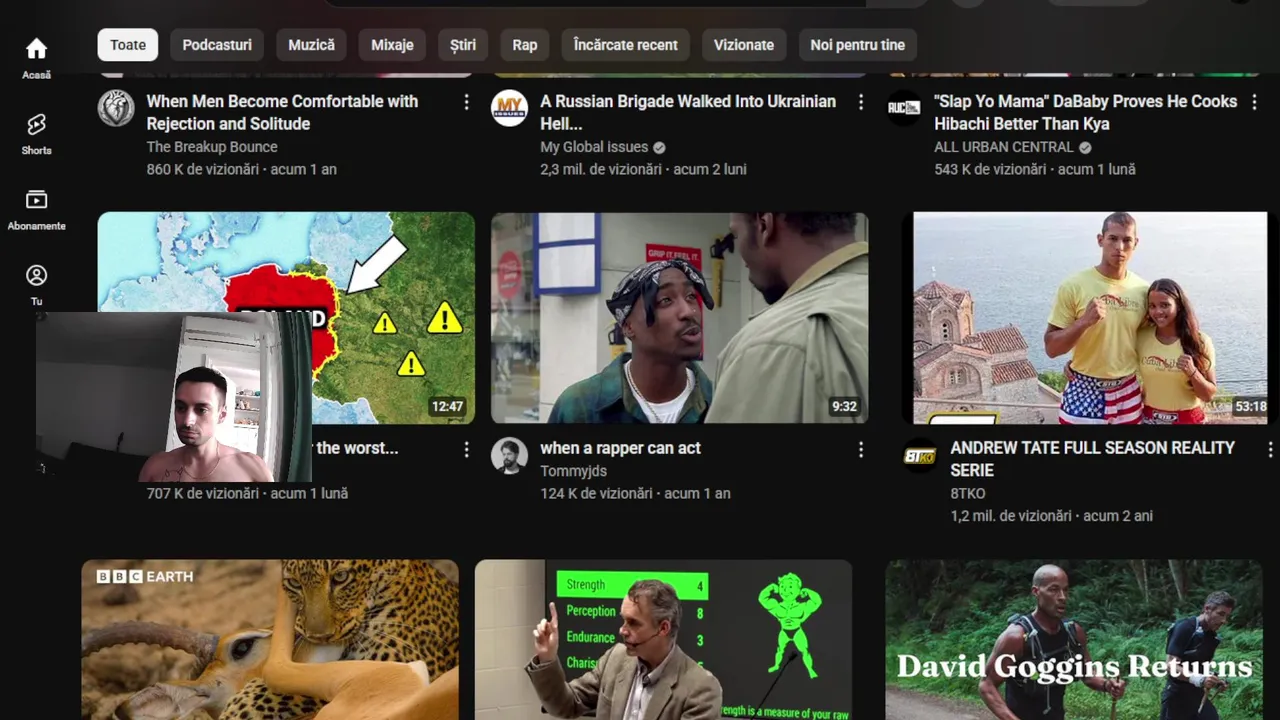Open ANDREW TATE FULL SEASON REALITY SERIE title
This screenshot has width=1280, height=720.
pos(1092,459)
